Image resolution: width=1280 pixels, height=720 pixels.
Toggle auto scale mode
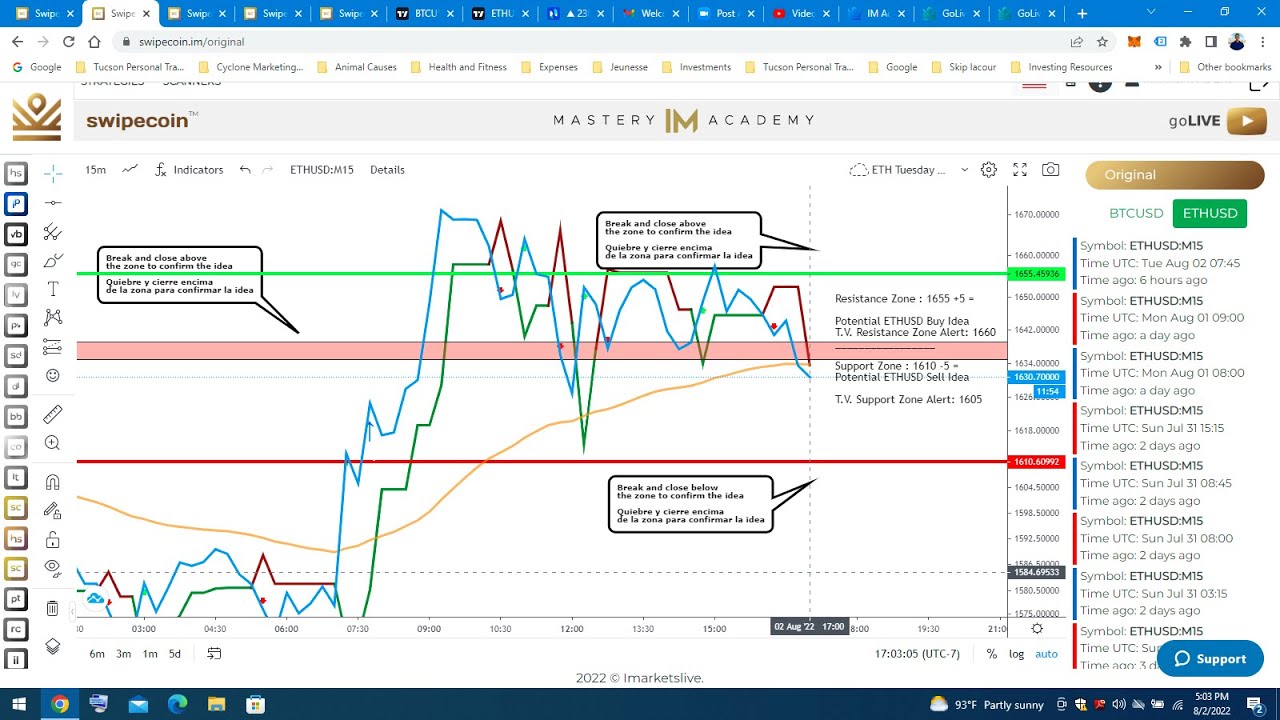[1046, 654]
